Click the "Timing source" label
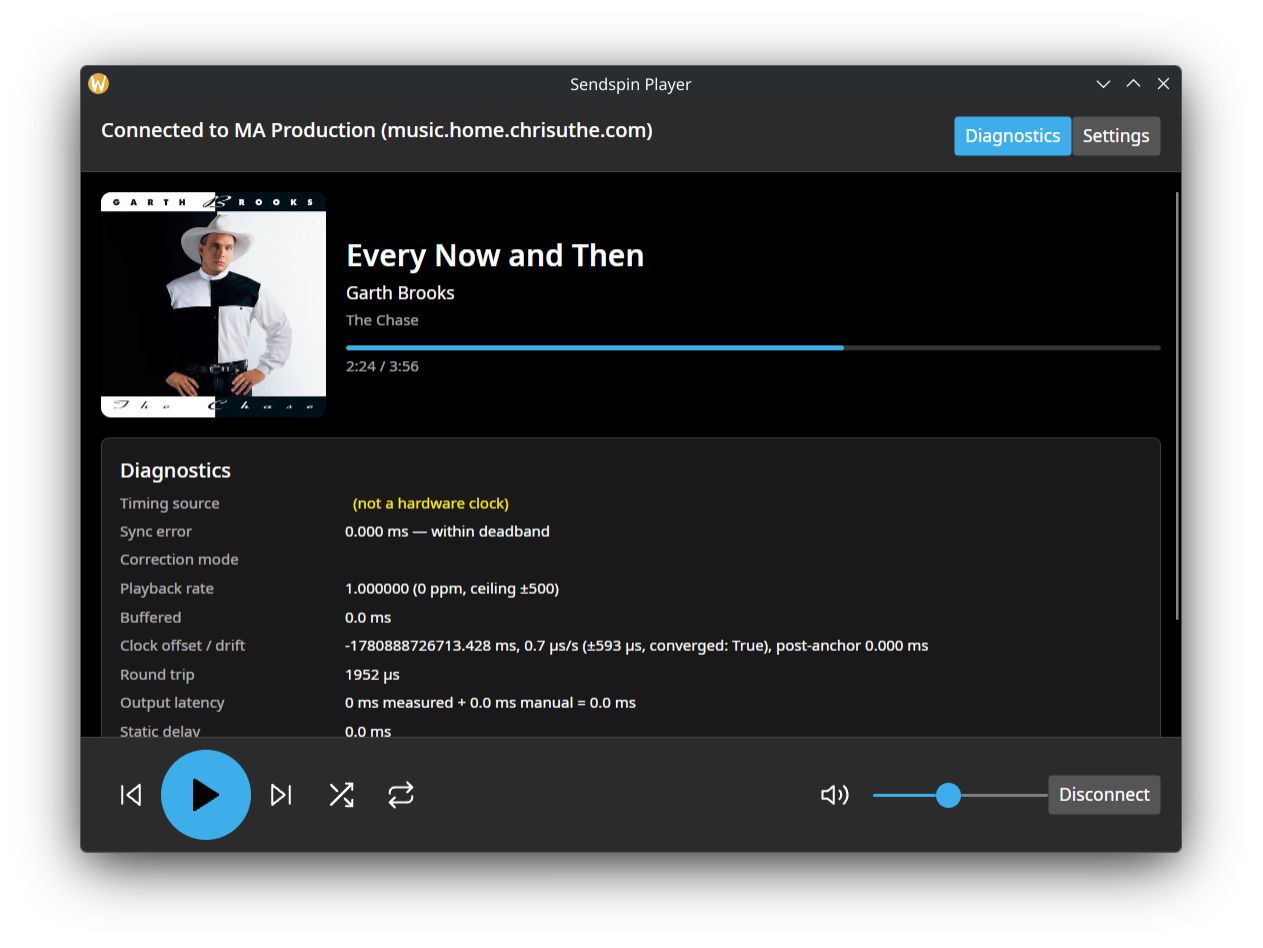 [x=169, y=503]
